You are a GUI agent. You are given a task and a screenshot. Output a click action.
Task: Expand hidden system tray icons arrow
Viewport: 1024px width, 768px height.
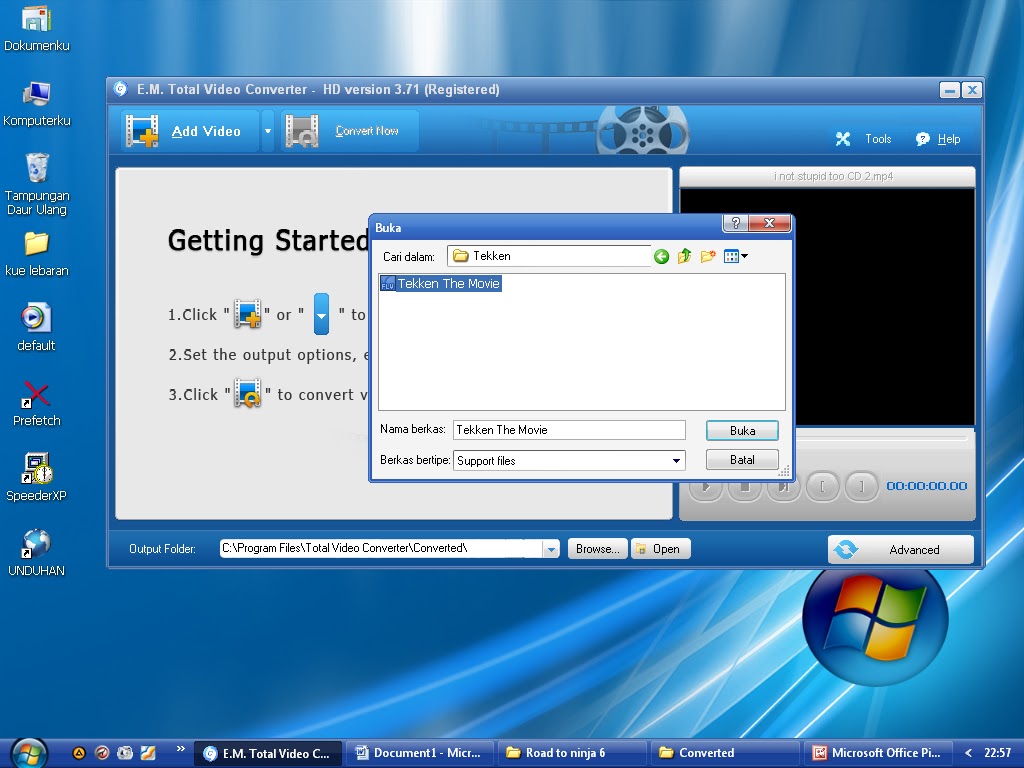(968, 753)
